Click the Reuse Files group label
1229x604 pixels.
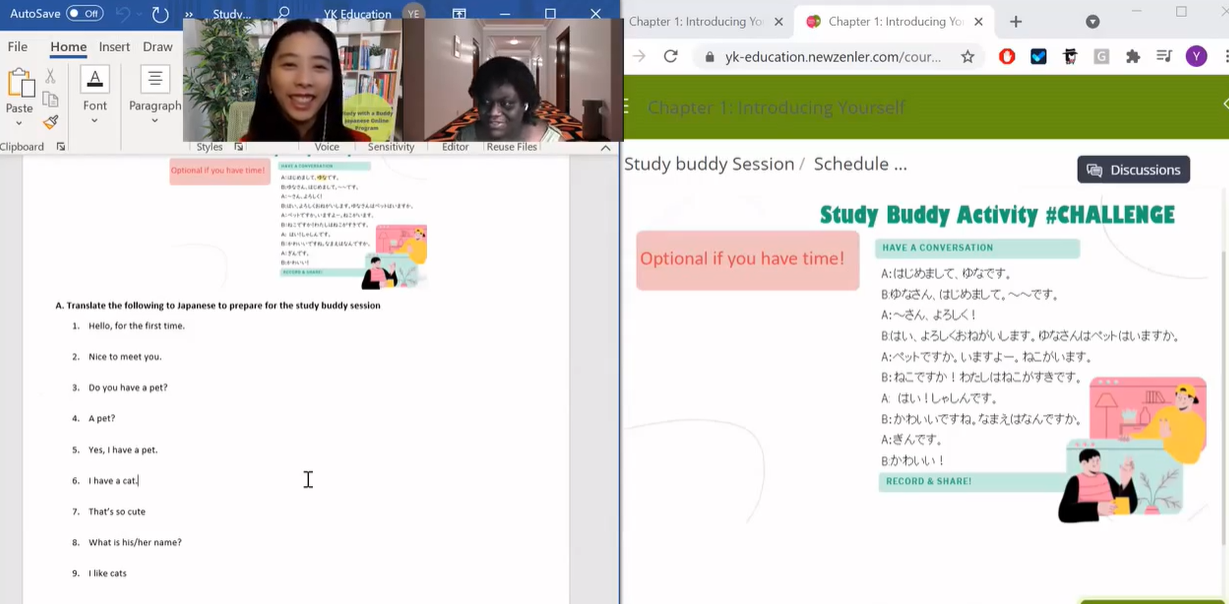tap(512, 147)
